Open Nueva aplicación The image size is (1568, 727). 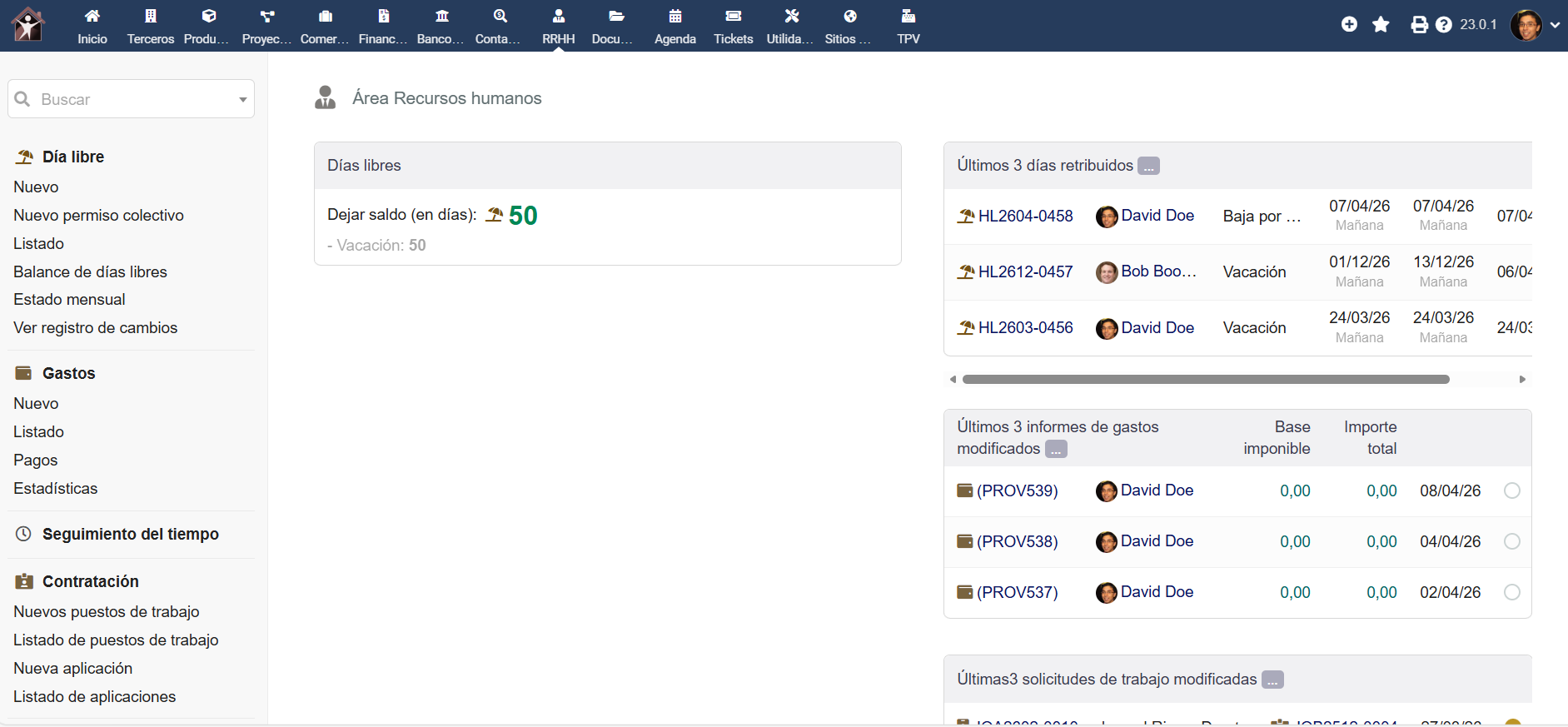coord(72,668)
